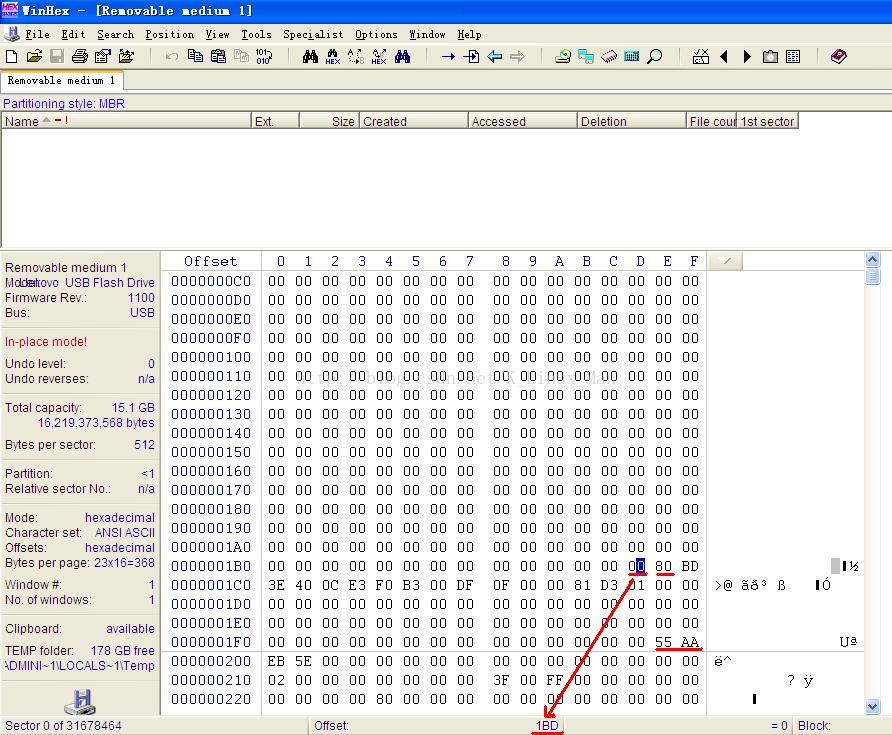Click the magnifier Analyze icon
Screen dimensions: 892x735
[655, 56]
